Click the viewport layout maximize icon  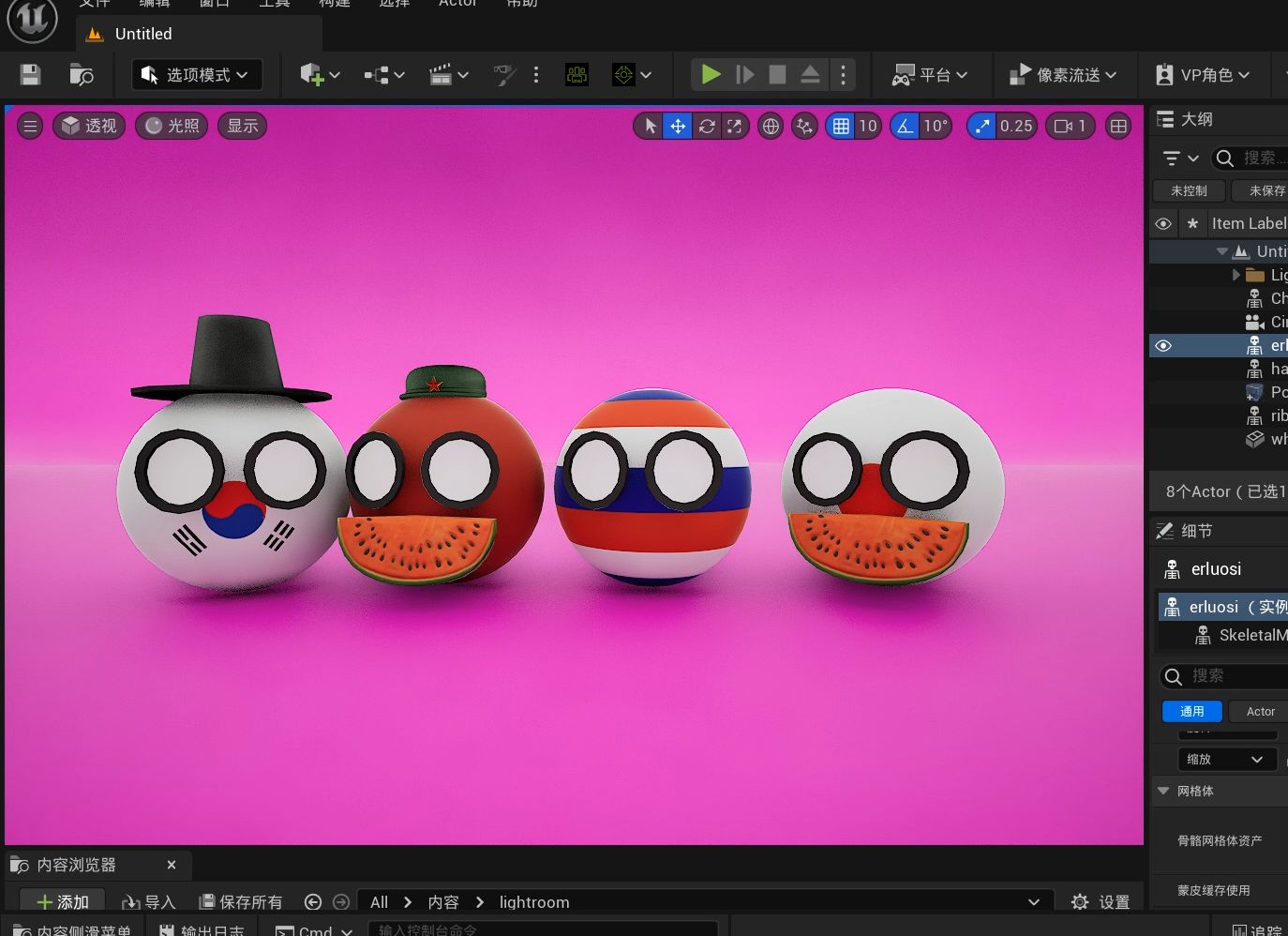click(1118, 126)
